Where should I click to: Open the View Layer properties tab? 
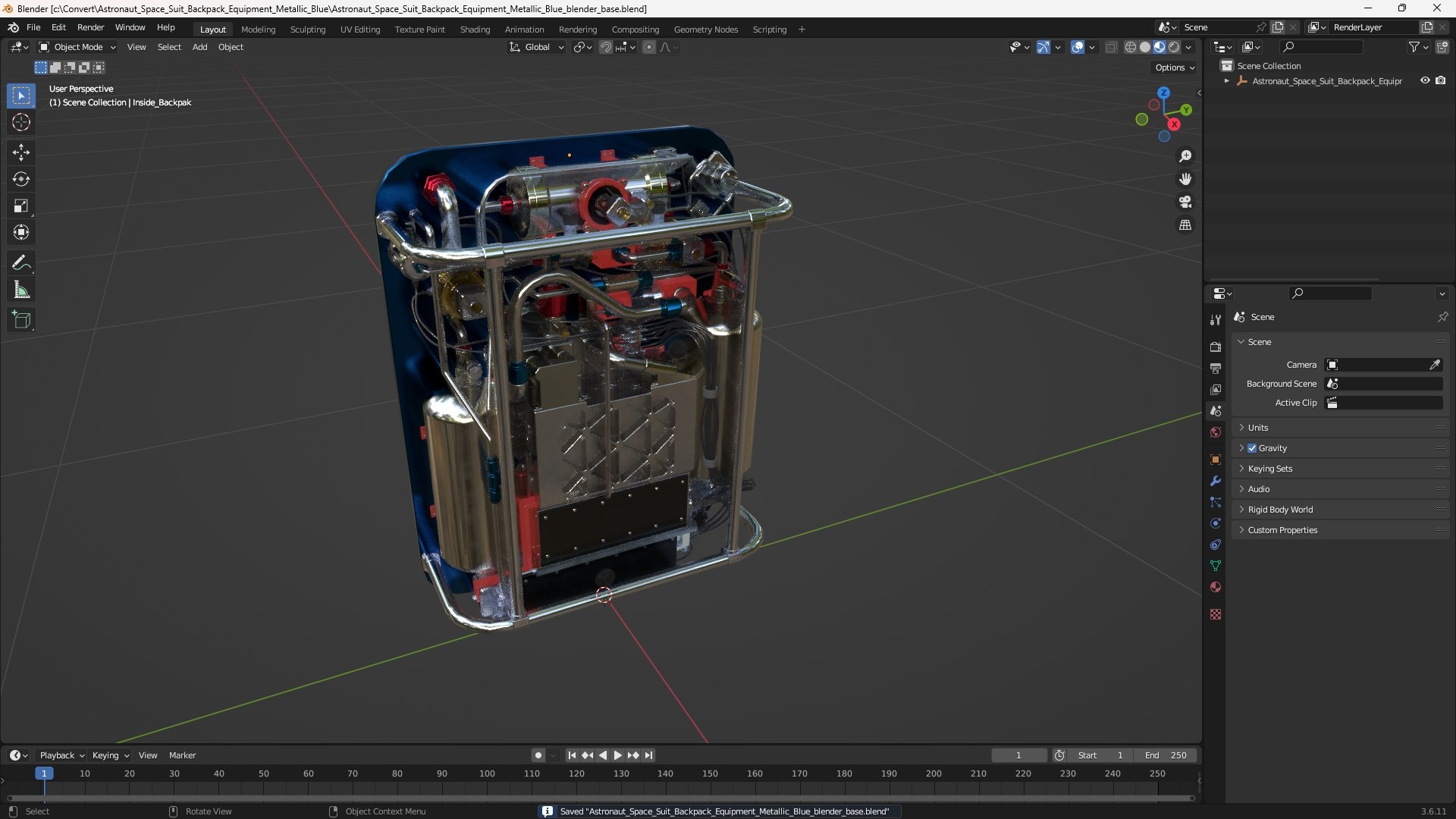click(x=1216, y=389)
